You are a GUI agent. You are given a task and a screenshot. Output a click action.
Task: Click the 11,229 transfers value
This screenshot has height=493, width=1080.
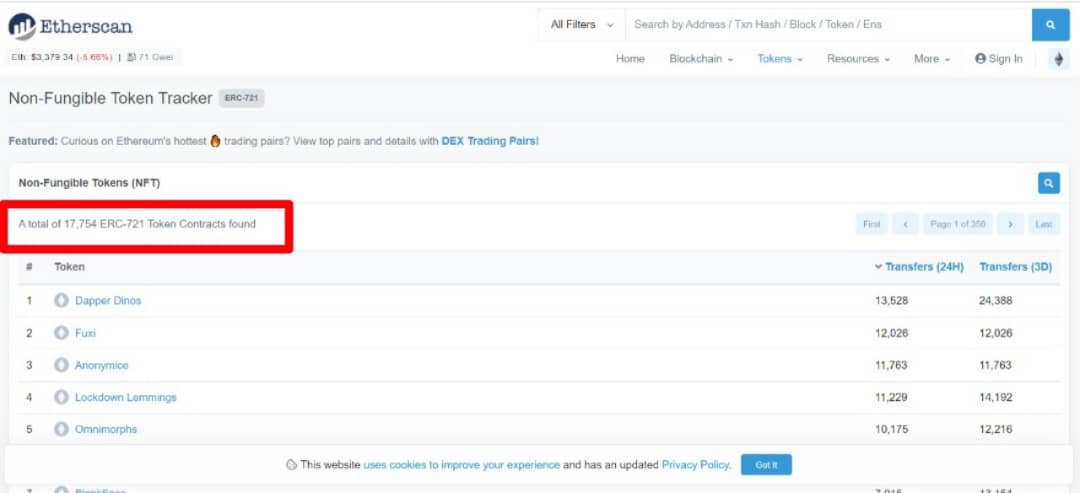pyautogui.click(x=891, y=398)
